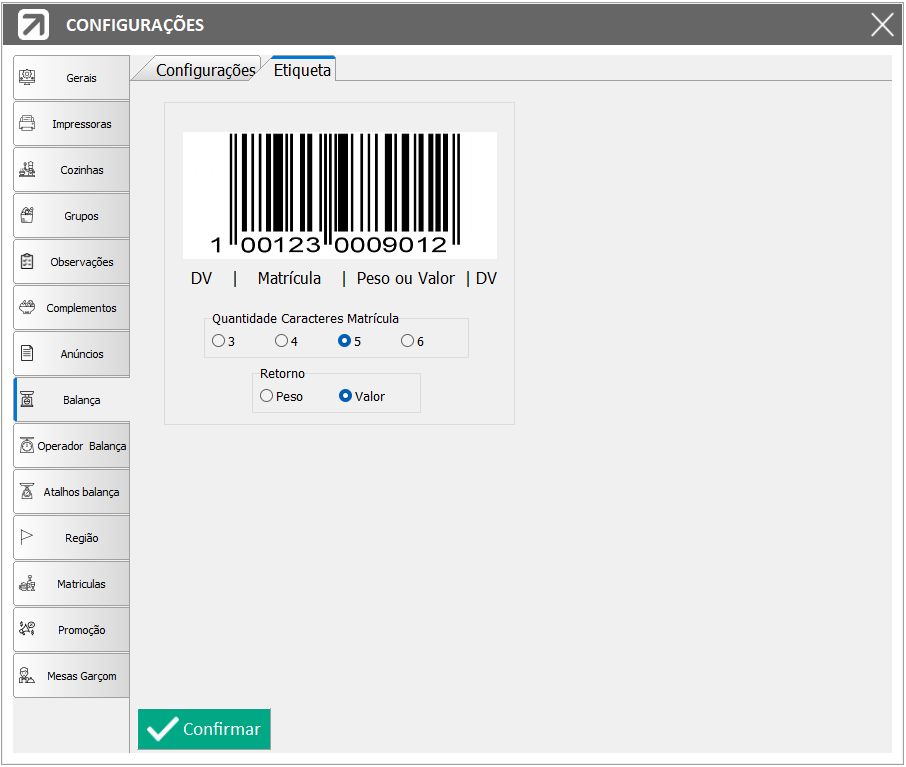This screenshot has width=906, height=767.
Task: Open the Matriculas section
Action: [72, 584]
